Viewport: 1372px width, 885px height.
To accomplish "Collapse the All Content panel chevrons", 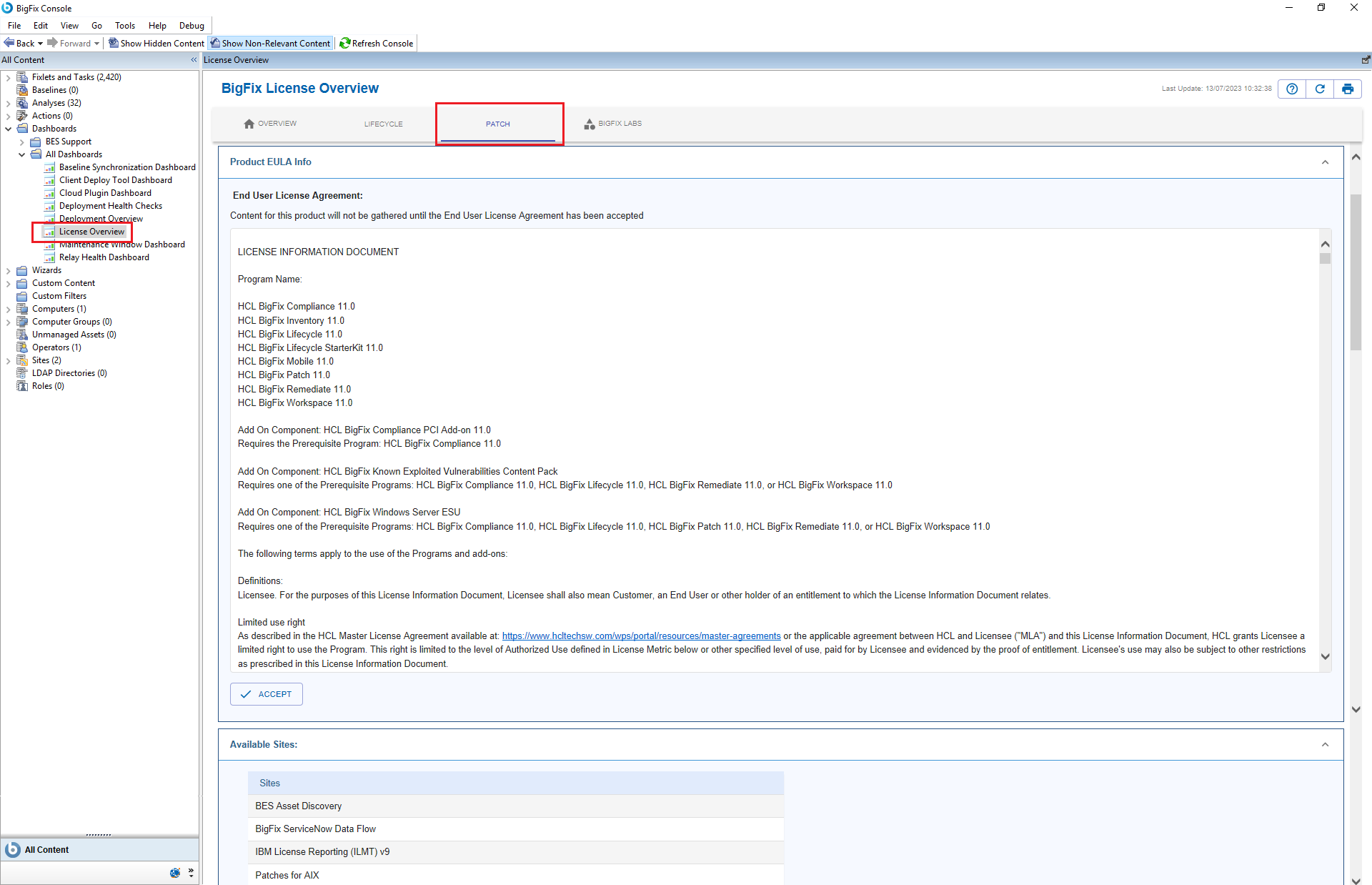I will pyautogui.click(x=194, y=60).
